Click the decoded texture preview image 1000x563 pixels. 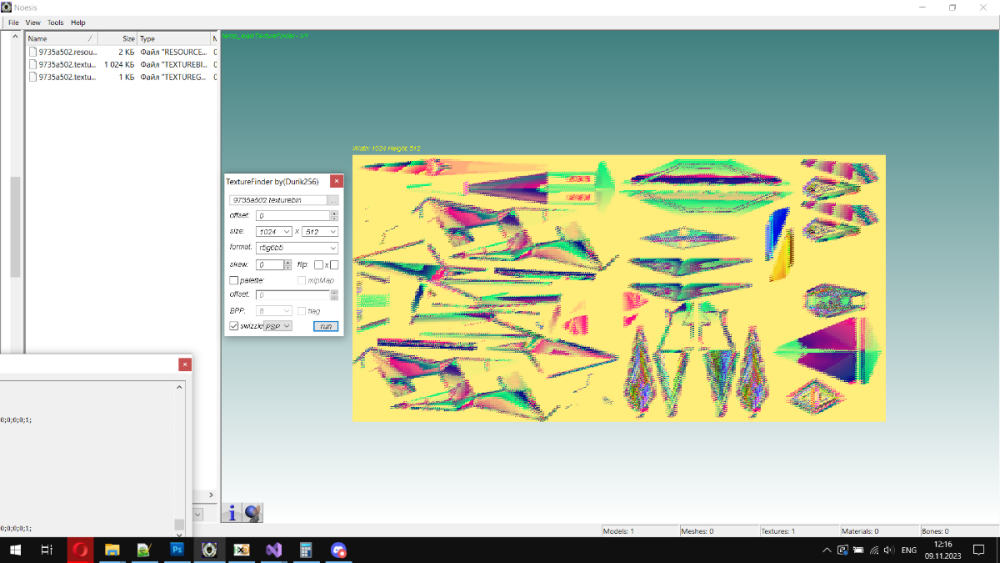point(619,288)
